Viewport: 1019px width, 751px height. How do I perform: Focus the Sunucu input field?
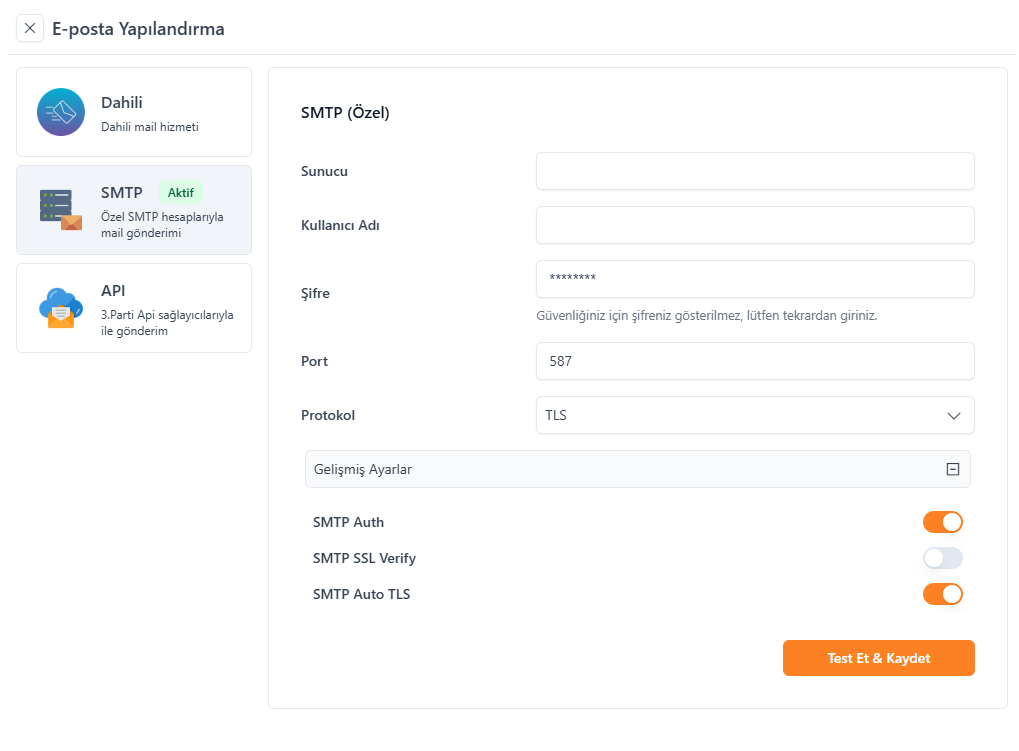pos(755,171)
